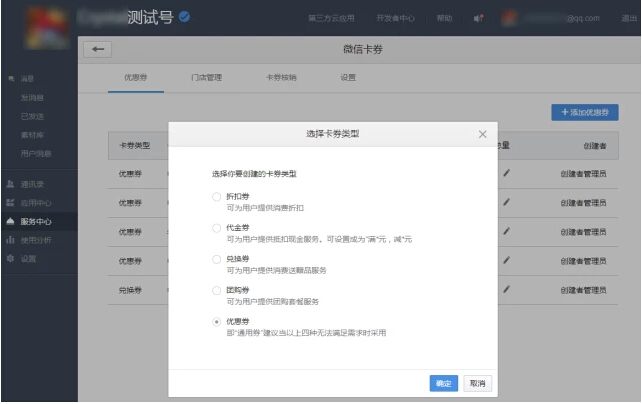Screen dimensions: 642x404
Task: Select the 团购券 radio option
Action: pyautogui.click(x=216, y=290)
